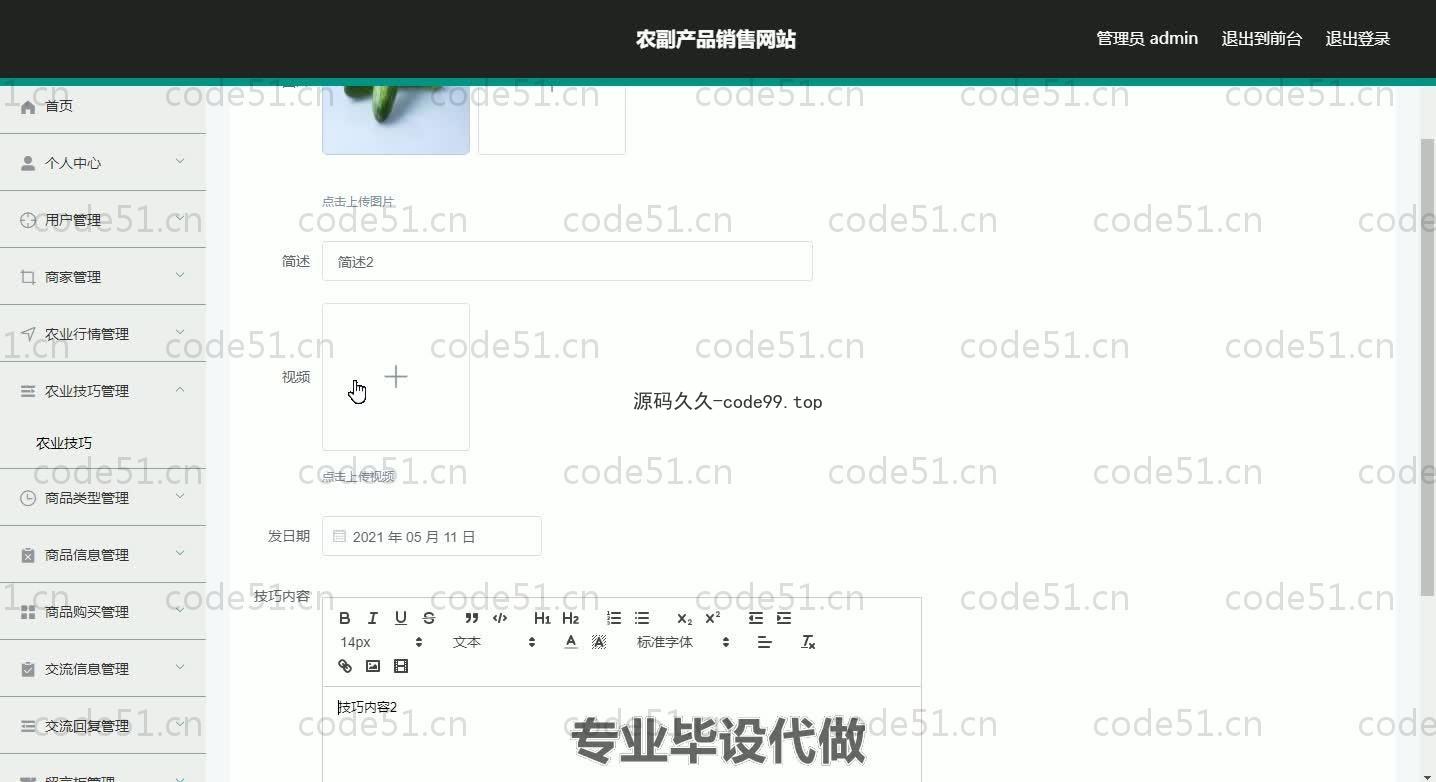The width and height of the screenshot is (1436, 782).
Task: Toggle strikethrough formatting in the editor
Action: tap(429, 618)
